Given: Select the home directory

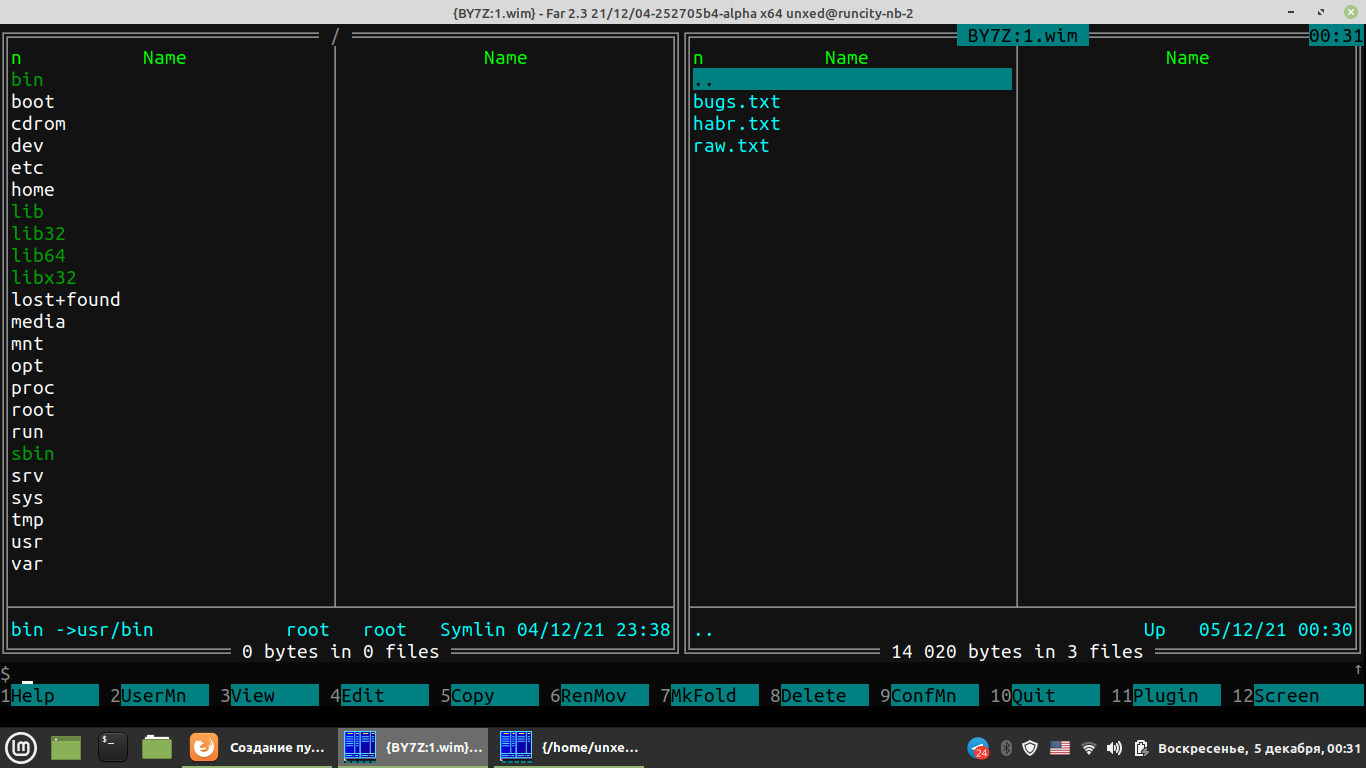Looking at the screenshot, I should [x=33, y=189].
